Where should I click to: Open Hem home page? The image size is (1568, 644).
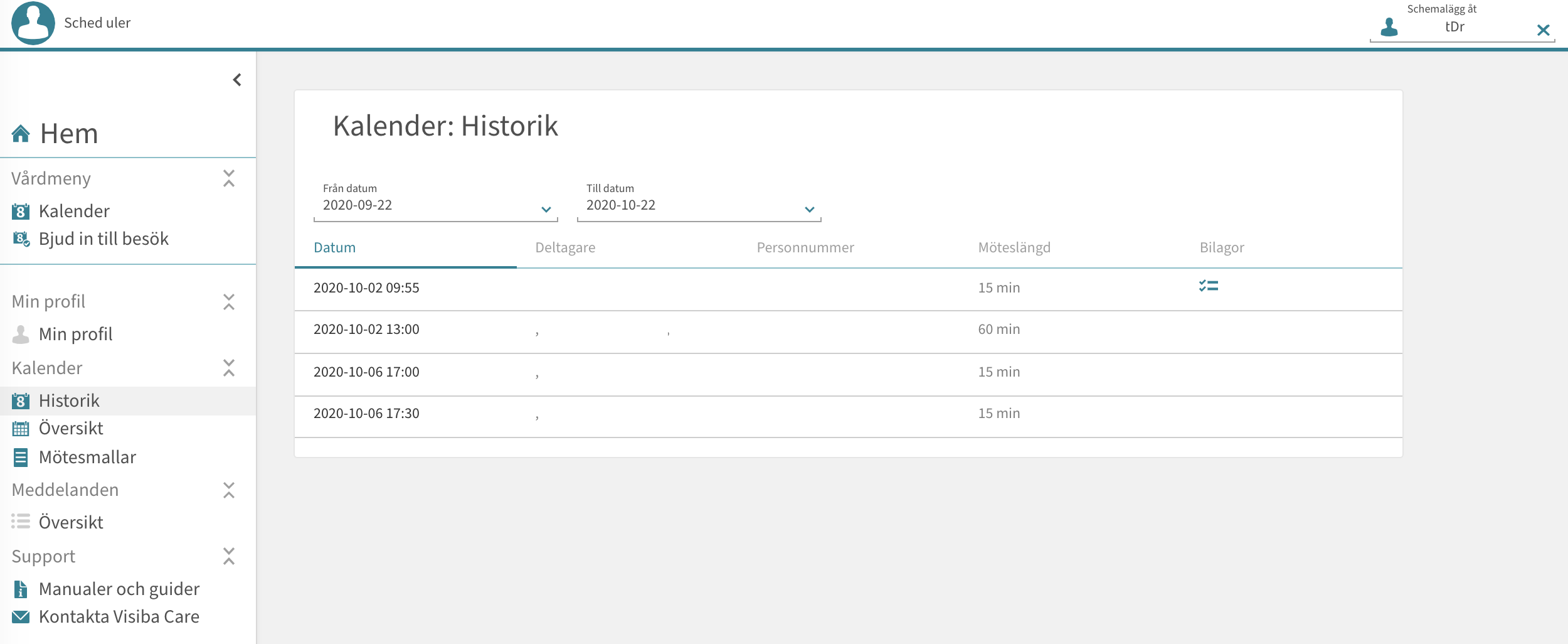(x=69, y=134)
